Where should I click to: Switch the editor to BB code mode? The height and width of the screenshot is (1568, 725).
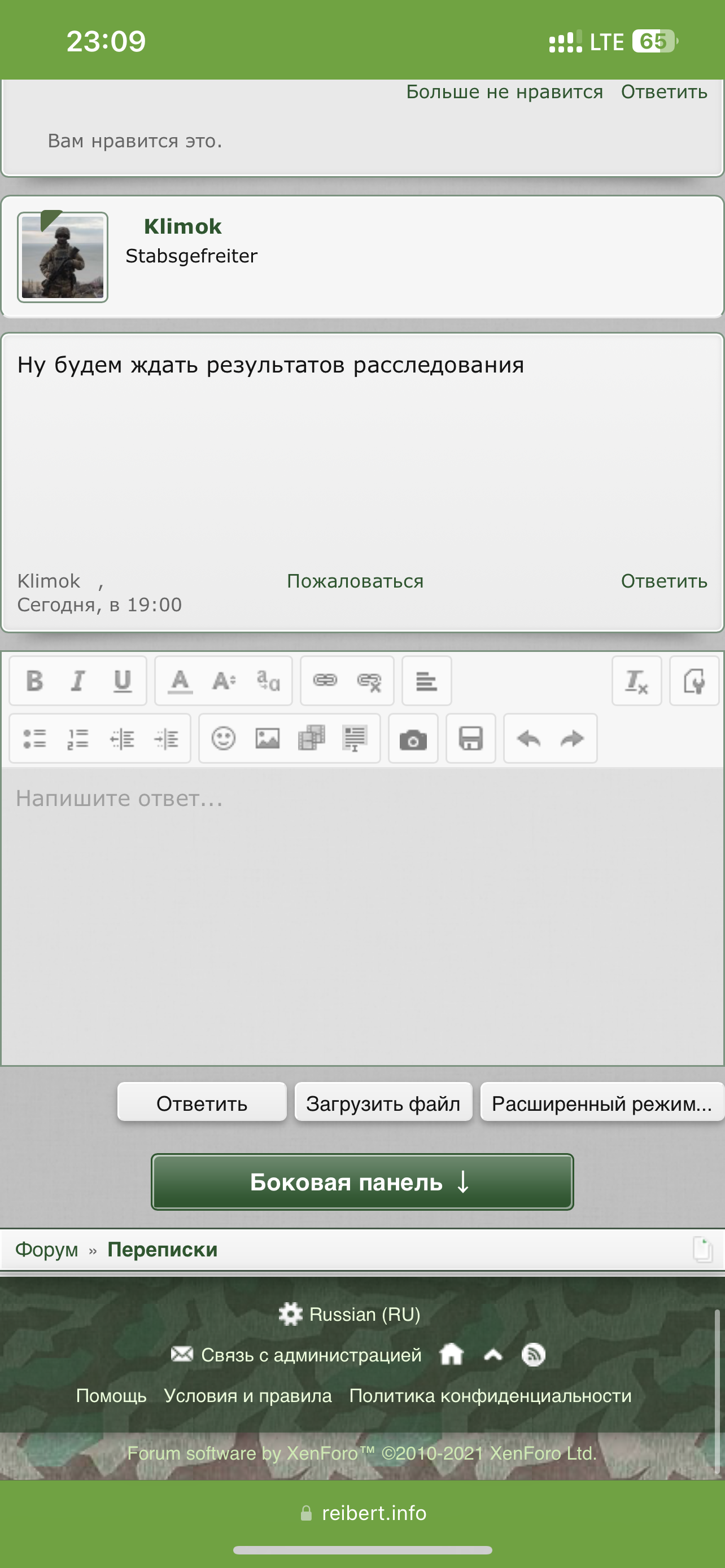pos(694,681)
